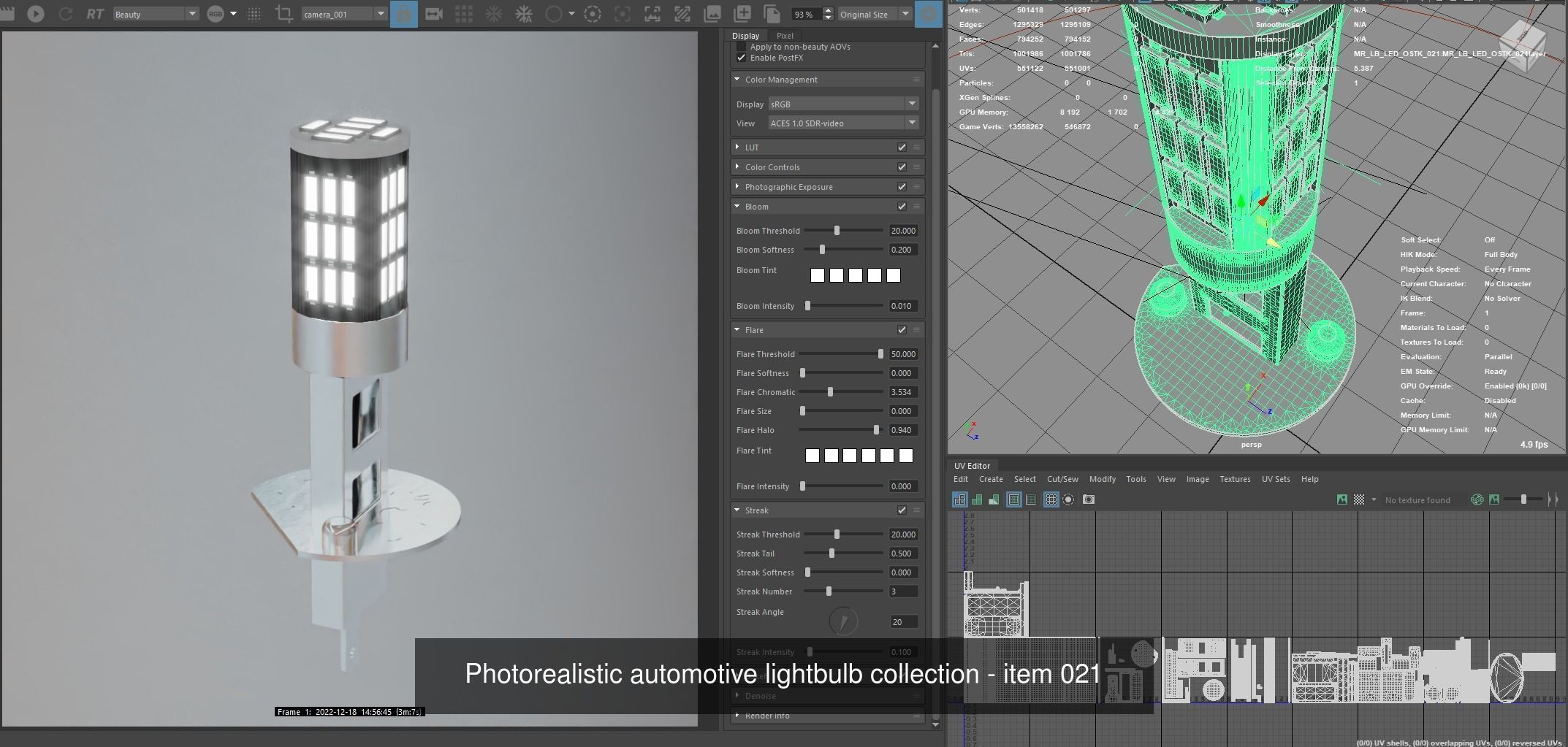Viewport: 1568px width, 747px height.
Task: Disable the Streak section checkbox
Action: point(902,510)
